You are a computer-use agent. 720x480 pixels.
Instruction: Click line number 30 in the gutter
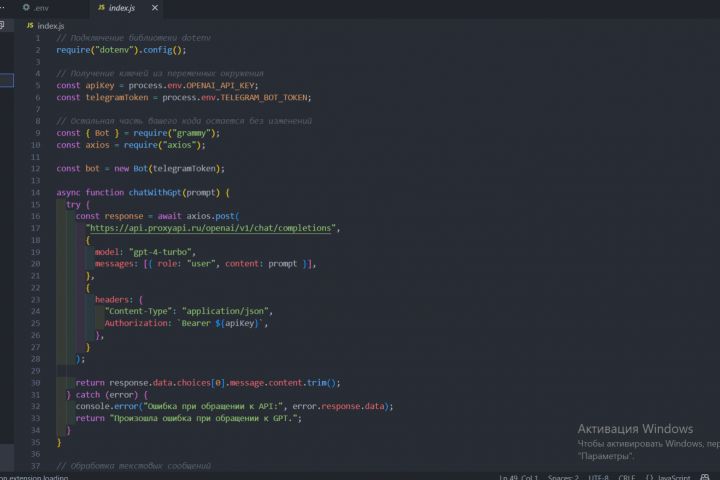[x=35, y=383]
